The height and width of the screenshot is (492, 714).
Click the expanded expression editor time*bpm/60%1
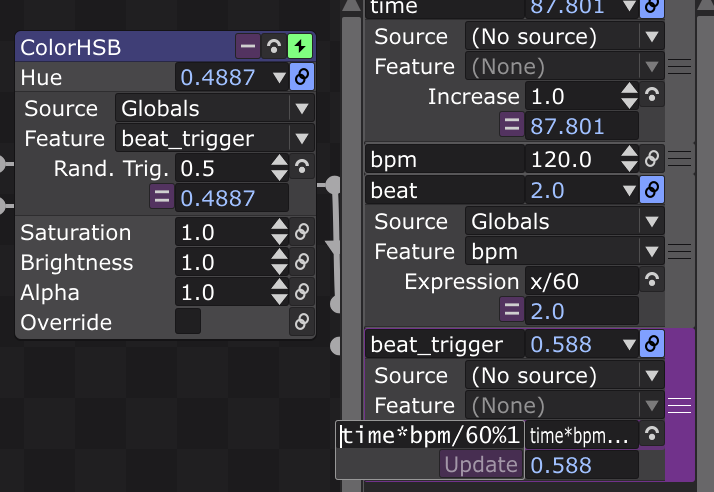[x=430, y=436]
